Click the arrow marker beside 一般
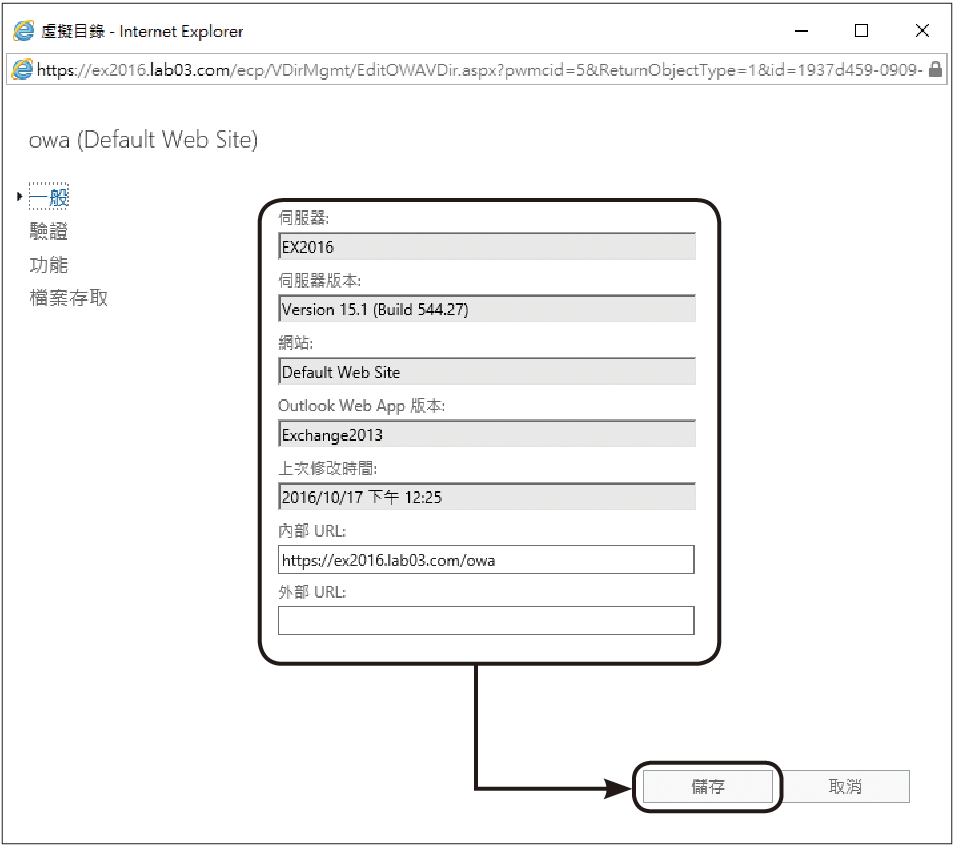 [20, 196]
